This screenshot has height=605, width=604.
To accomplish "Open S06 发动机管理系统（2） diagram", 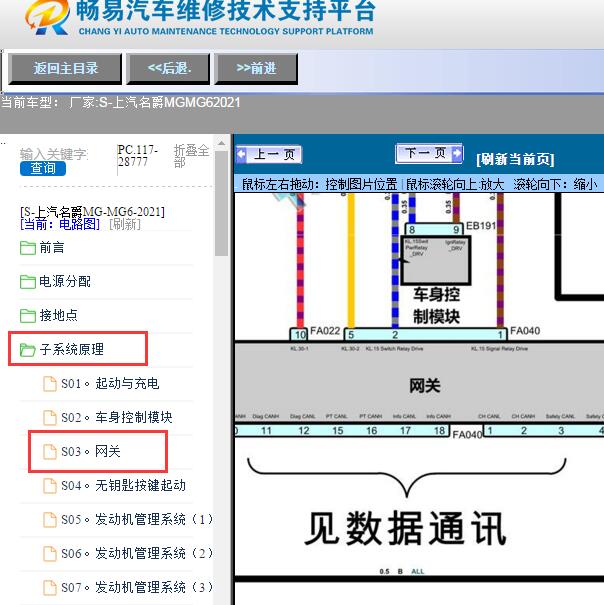I will click(x=137, y=553).
